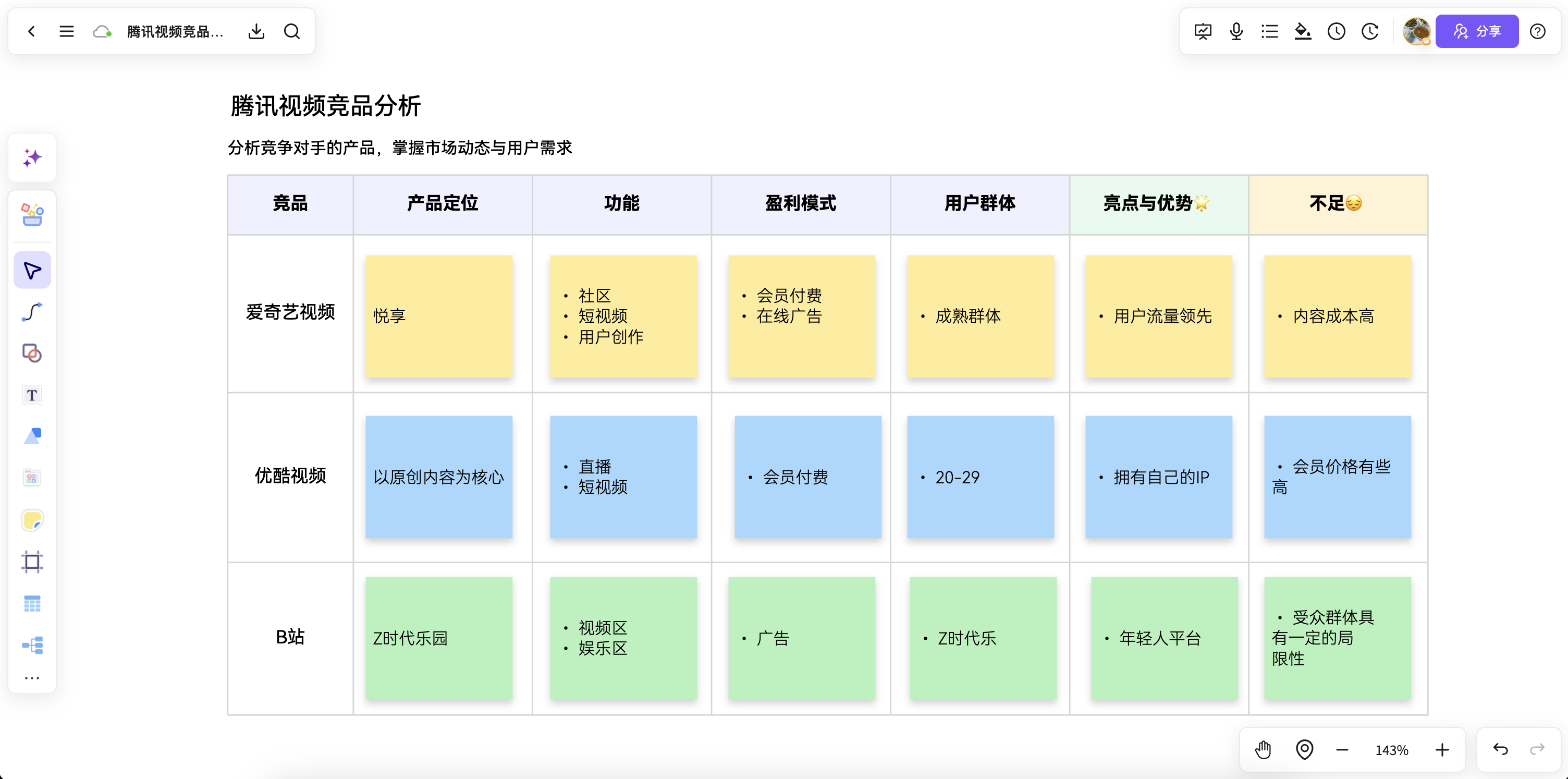Go back with the left arrow icon
The width and height of the screenshot is (1568, 779).
[x=32, y=31]
